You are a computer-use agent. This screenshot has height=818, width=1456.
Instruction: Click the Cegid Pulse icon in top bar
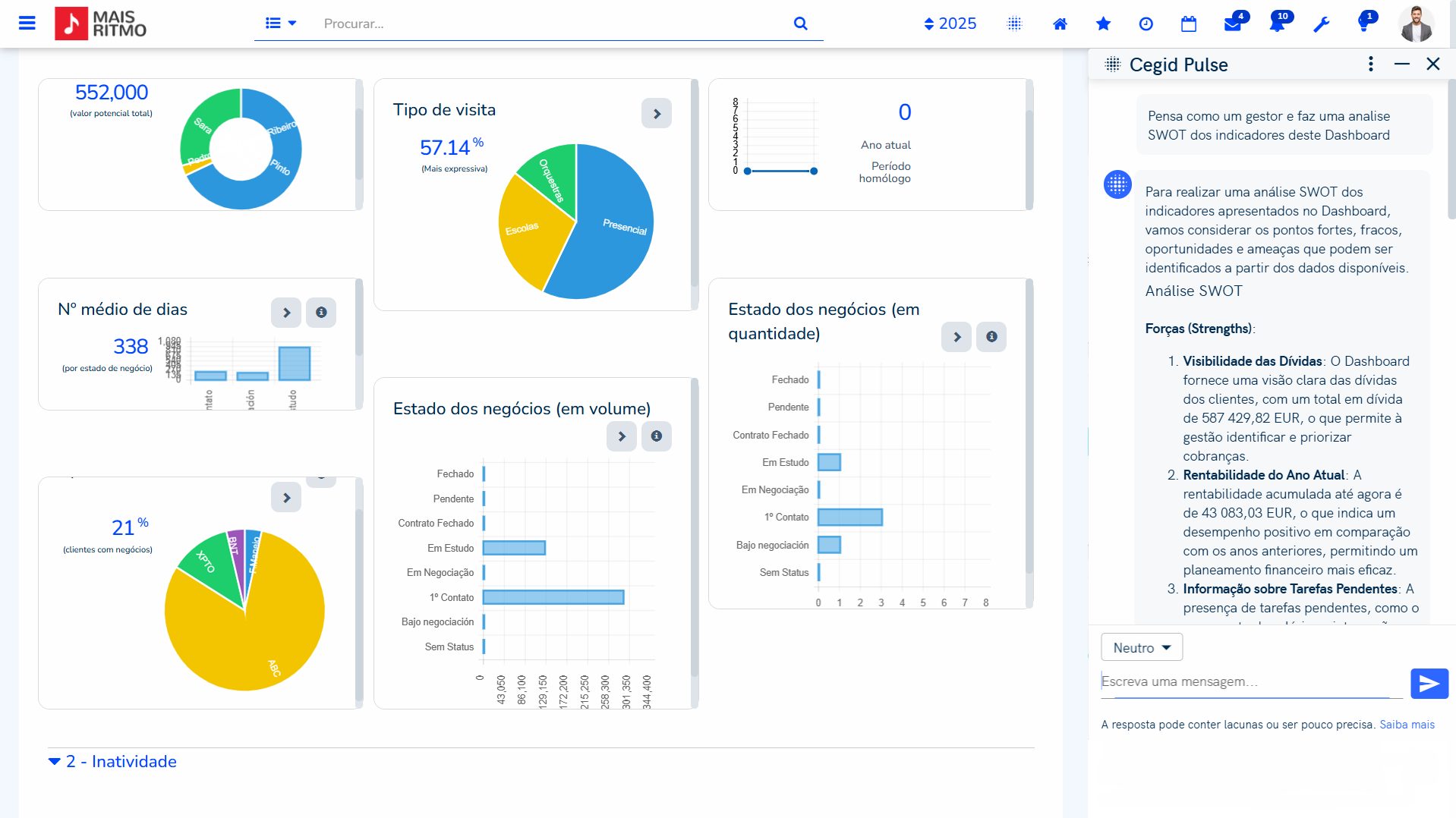coord(1014,24)
